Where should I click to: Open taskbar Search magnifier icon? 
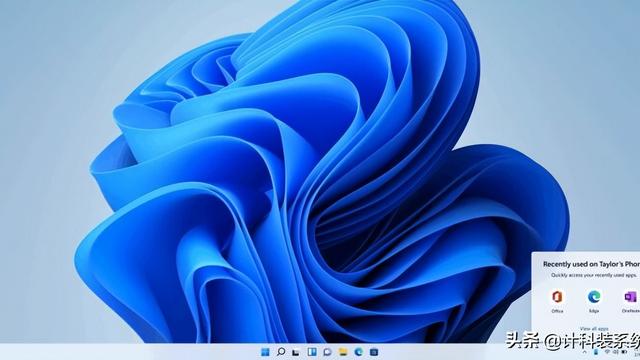click(281, 351)
